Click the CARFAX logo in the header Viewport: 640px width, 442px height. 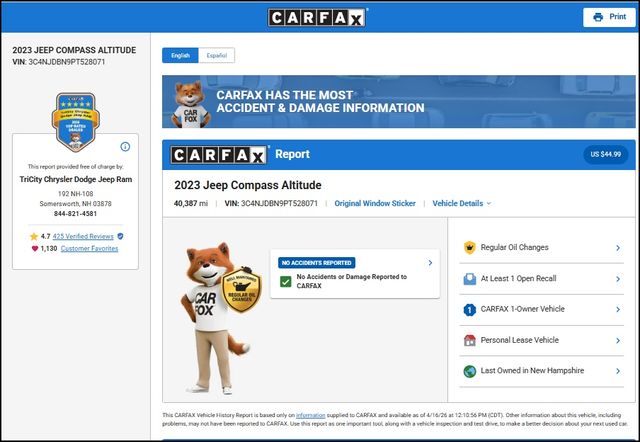click(318, 17)
